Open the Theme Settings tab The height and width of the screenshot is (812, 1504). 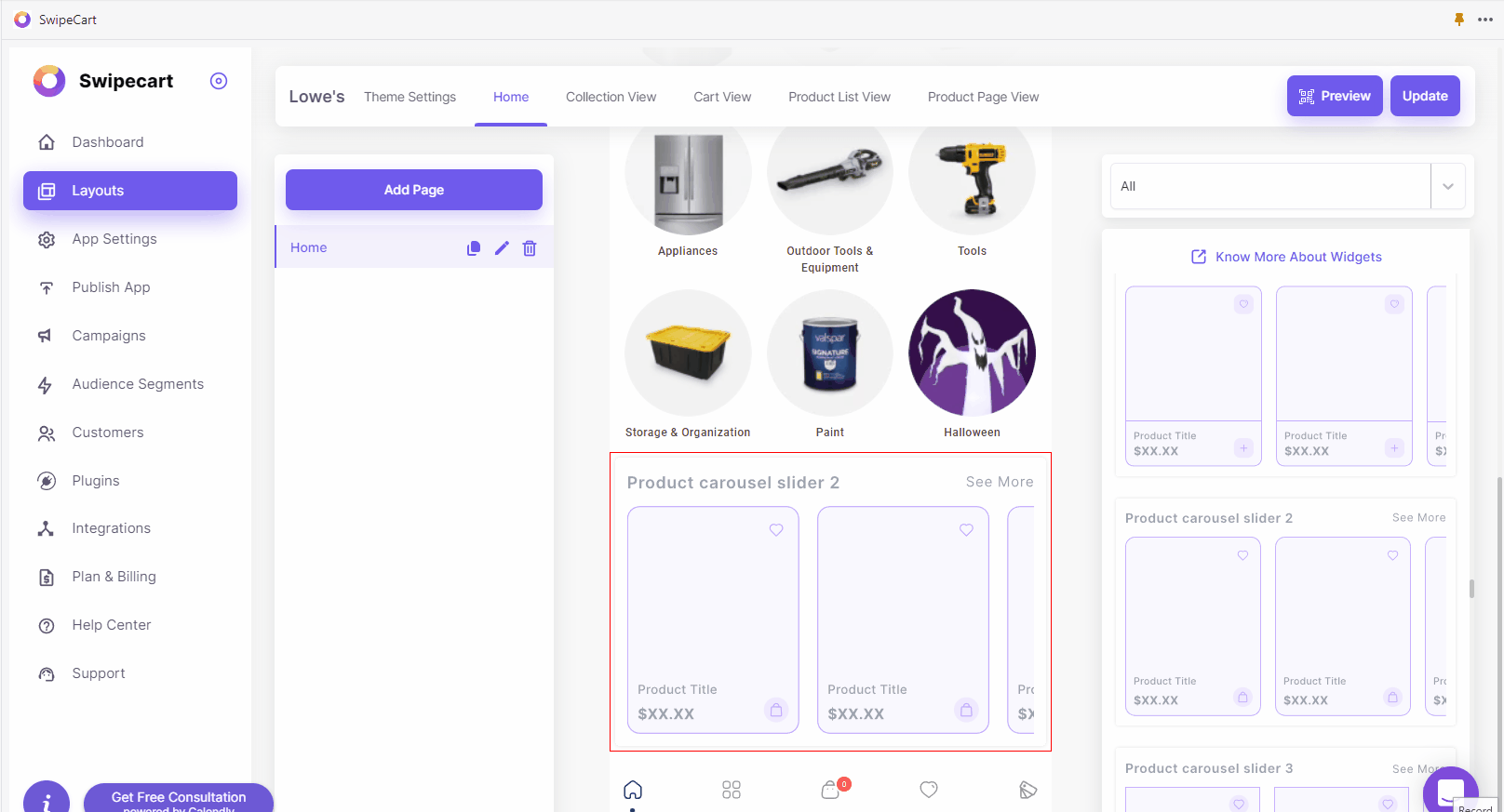click(410, 97)
